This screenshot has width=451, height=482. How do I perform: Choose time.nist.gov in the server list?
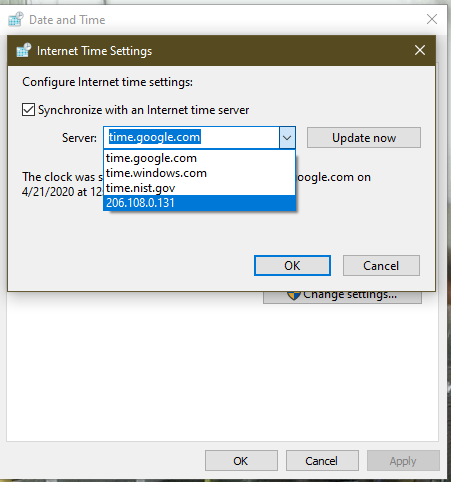199,188
